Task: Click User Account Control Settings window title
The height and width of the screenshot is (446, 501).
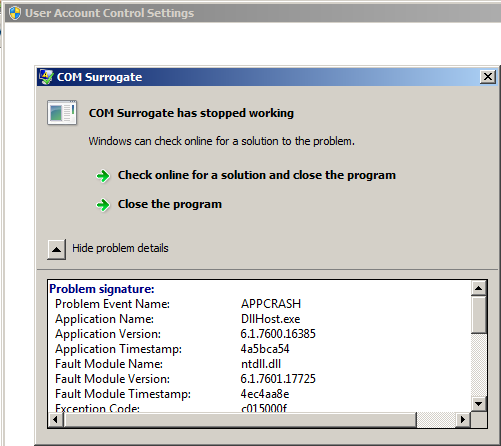Action: [x=110, y=13]
